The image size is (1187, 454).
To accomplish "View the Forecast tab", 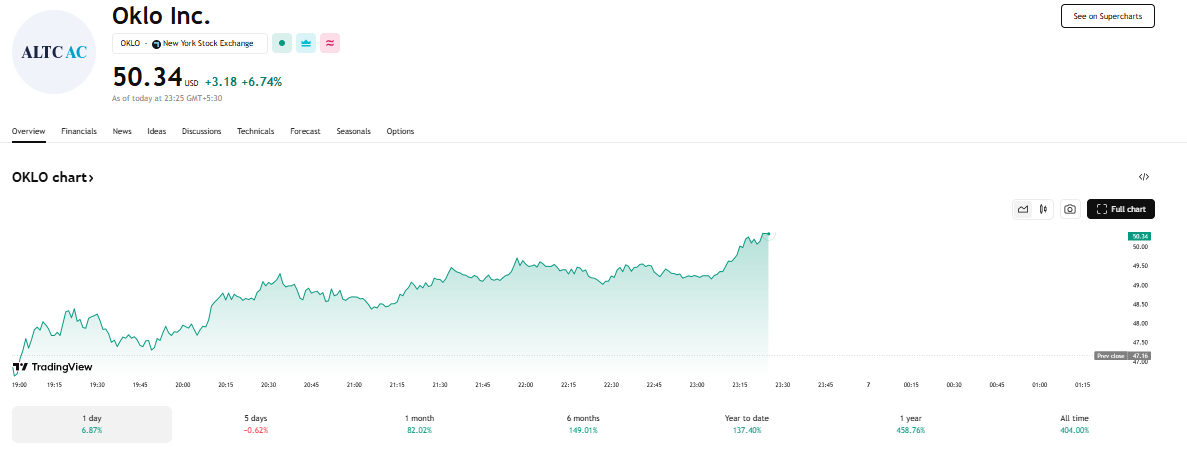I will coord(305,131).
